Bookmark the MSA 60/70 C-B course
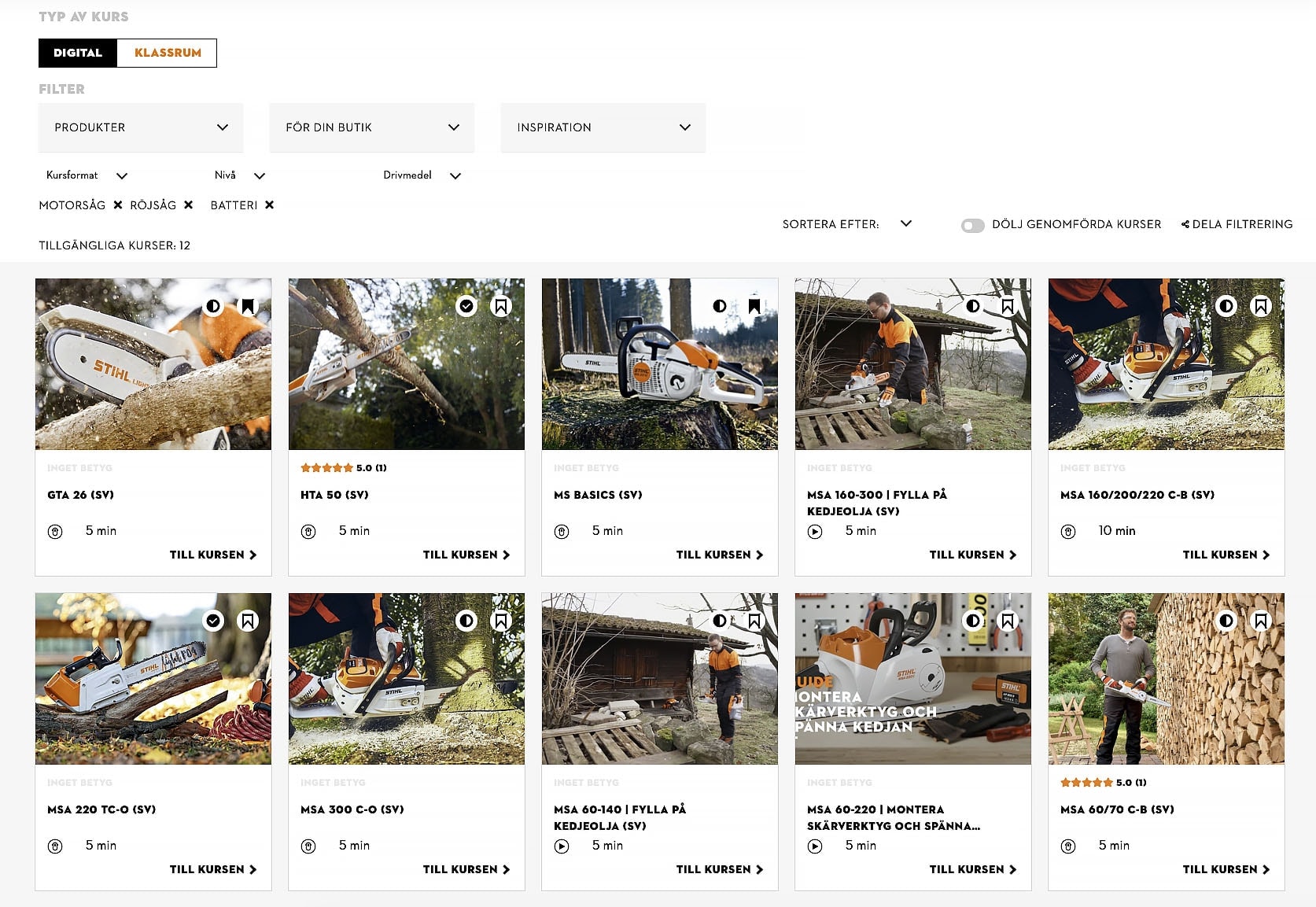The image size is (1316, 907). 1261,621
